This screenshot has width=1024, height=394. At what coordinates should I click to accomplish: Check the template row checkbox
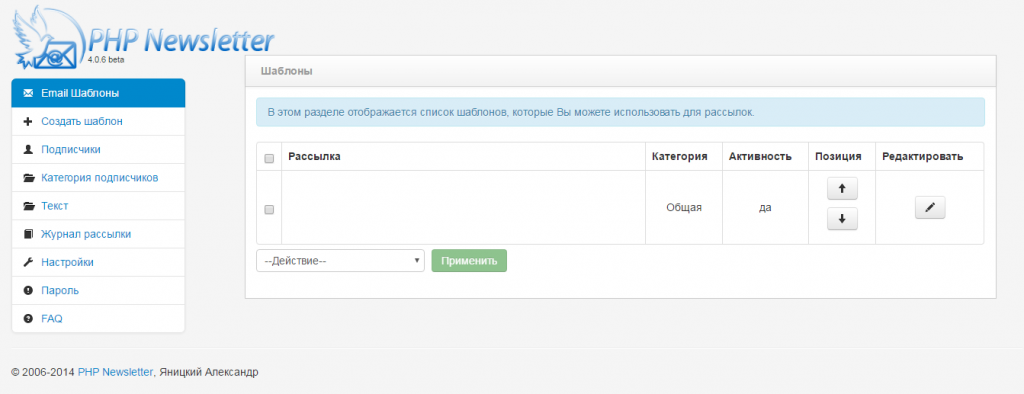point(269,210)
